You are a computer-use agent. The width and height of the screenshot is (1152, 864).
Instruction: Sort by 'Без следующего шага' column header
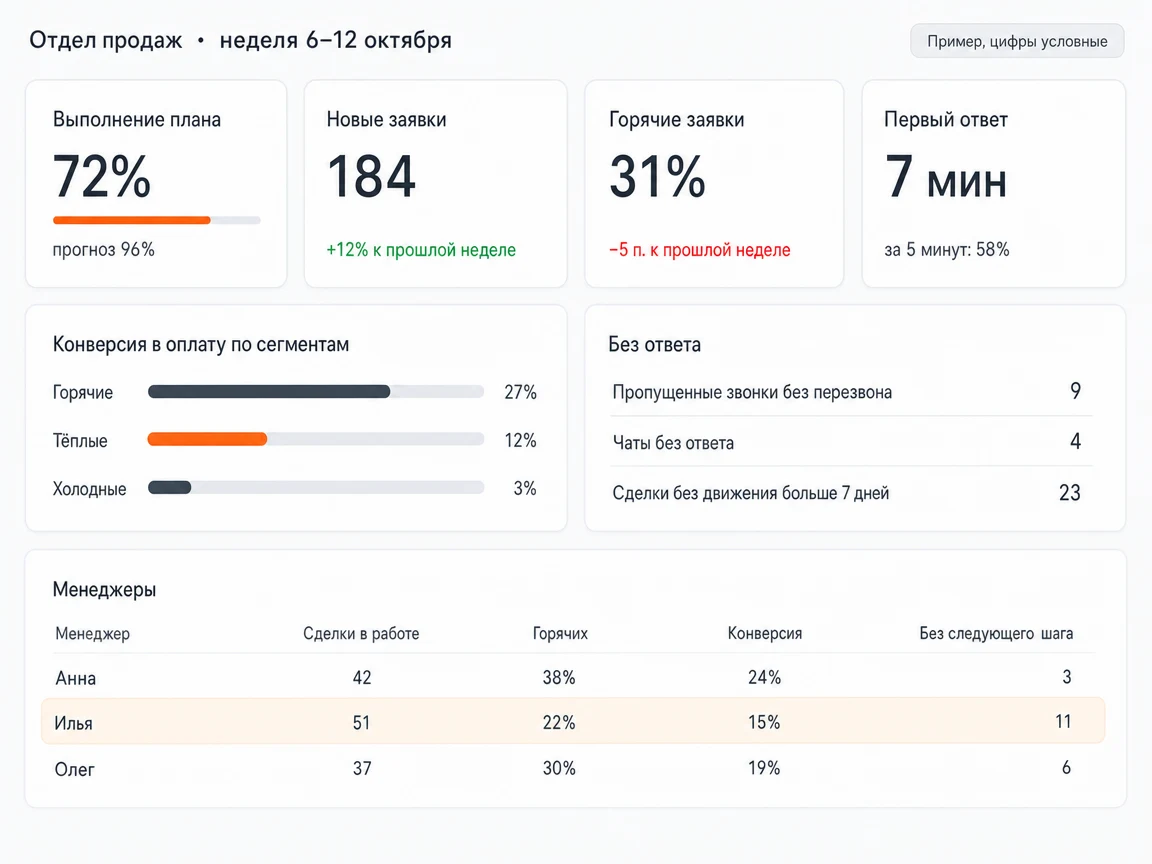(996, 633)
